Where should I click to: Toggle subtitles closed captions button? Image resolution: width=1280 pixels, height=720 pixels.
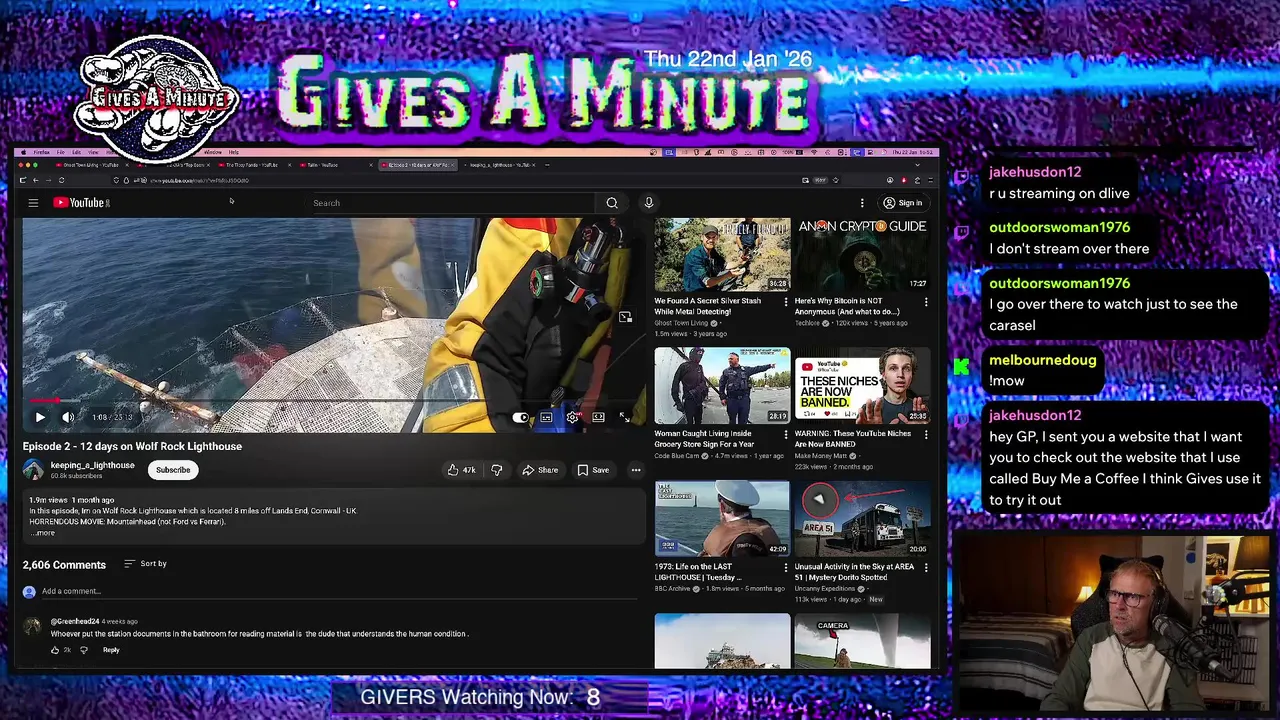[546, 417]
